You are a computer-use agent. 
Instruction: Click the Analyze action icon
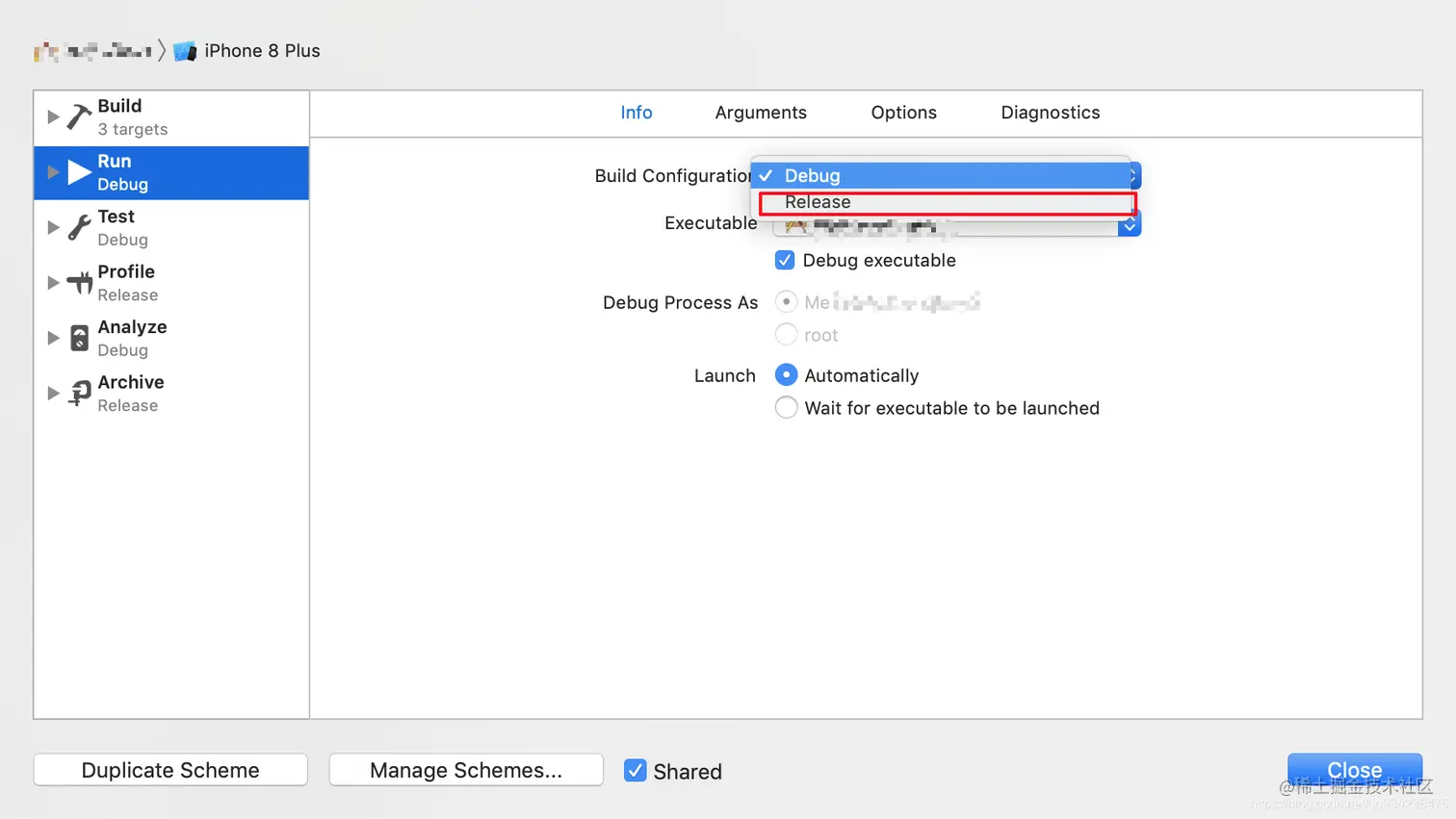tap(79, 338)
